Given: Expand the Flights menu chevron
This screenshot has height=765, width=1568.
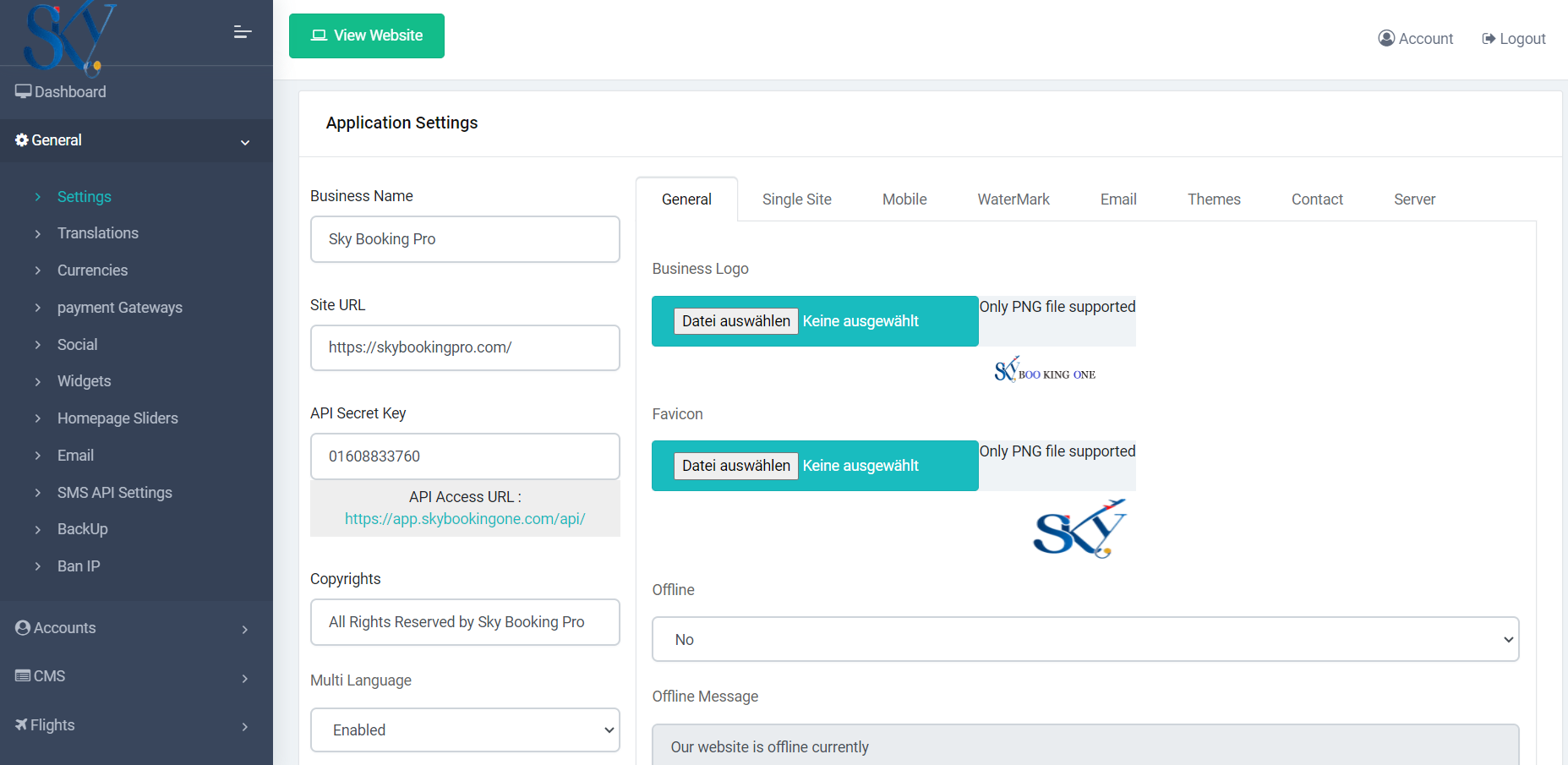Looking at the screenshot, I should 245,726.
